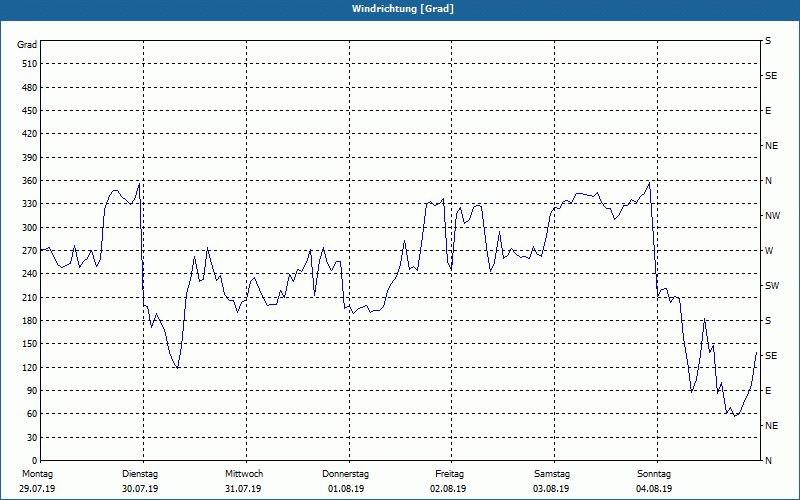The width and height of the screenshot is (800, 500).
Task: Click the 390 y-axis value
Action: pyautogui.click(x=30, y=158)
